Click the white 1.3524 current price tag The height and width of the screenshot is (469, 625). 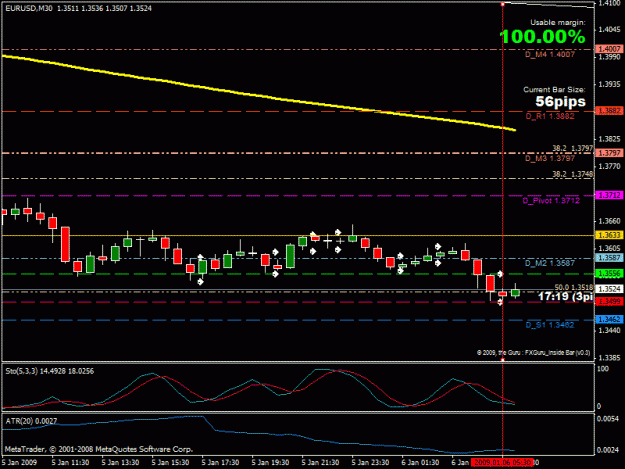coord(609,289)
